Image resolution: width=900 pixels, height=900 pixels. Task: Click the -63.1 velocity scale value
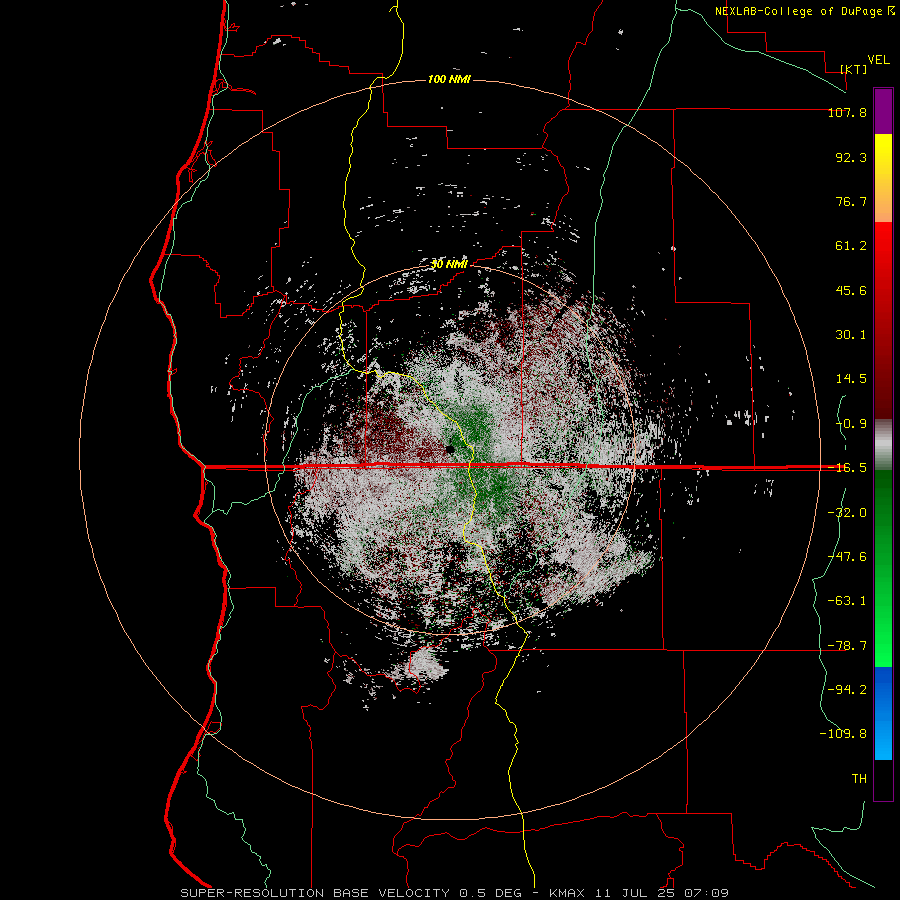[847, 601]
